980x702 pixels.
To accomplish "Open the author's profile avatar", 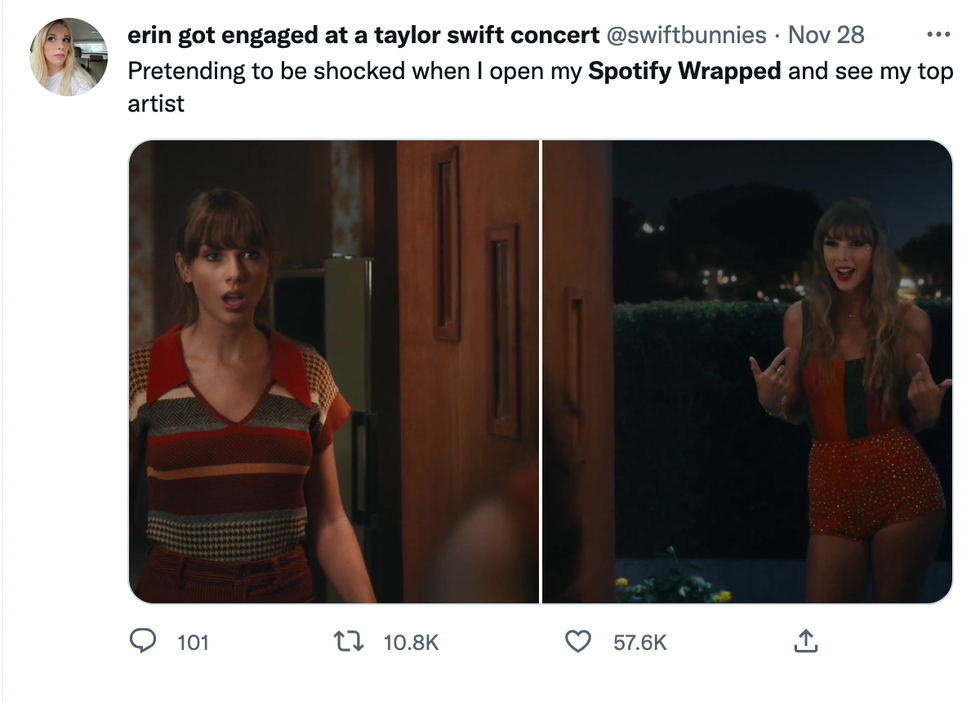I will (68, 56).
